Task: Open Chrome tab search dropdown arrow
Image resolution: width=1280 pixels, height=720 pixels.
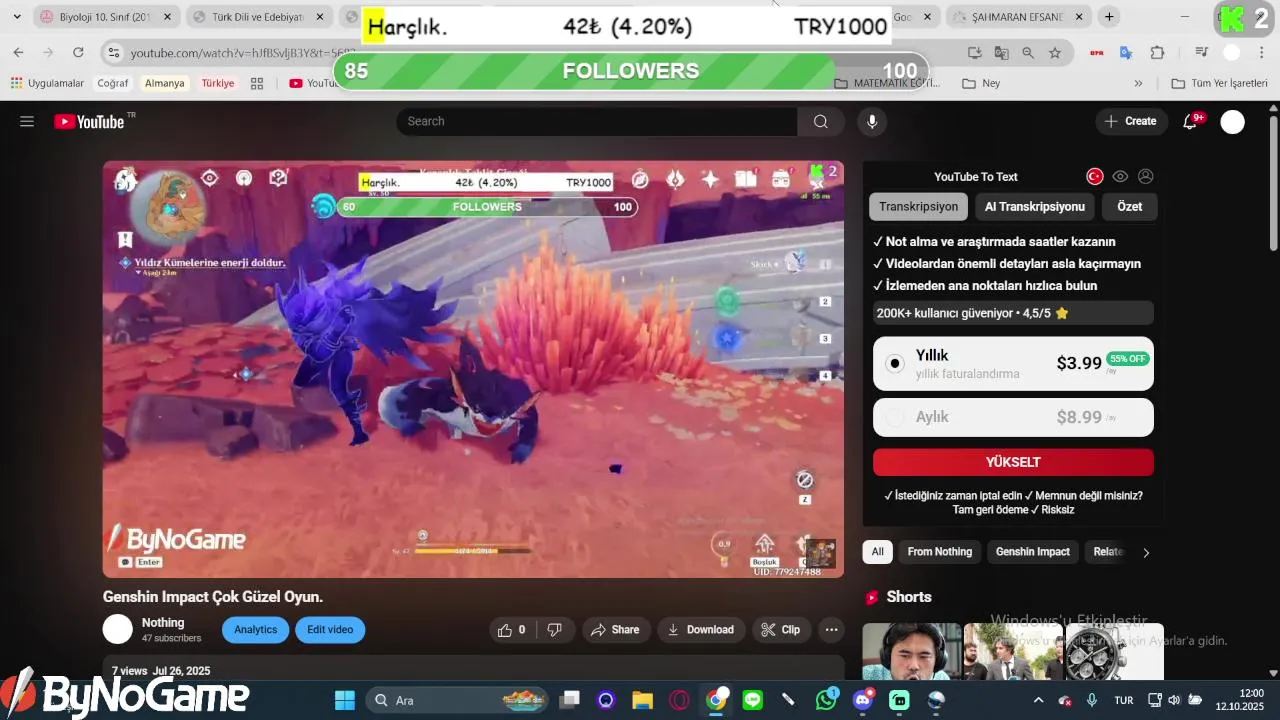Action: [17, 17]
